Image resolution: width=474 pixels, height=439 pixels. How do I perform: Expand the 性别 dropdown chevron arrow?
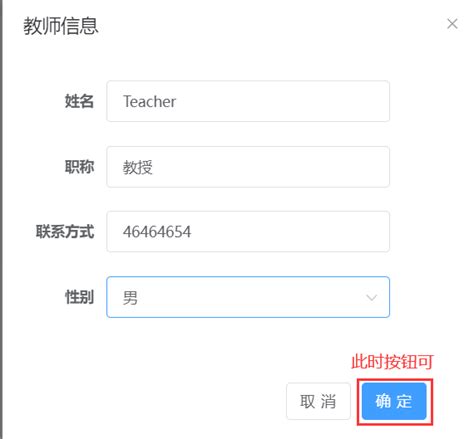[371, 297]
